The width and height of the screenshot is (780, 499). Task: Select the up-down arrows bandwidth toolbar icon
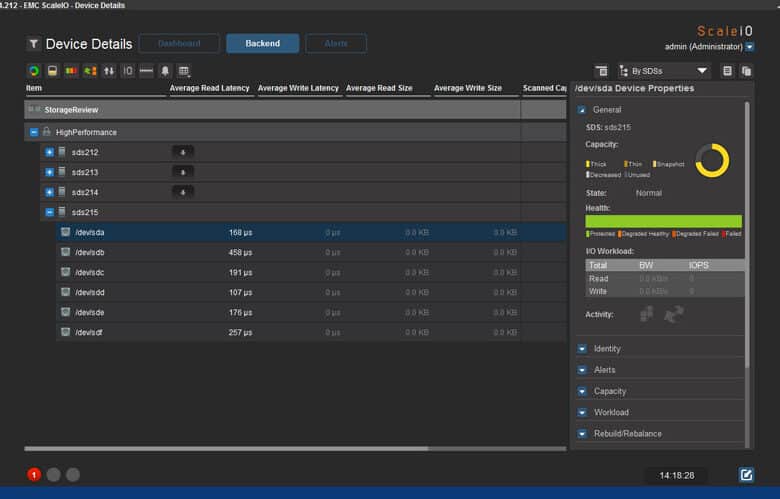[109, 71]
